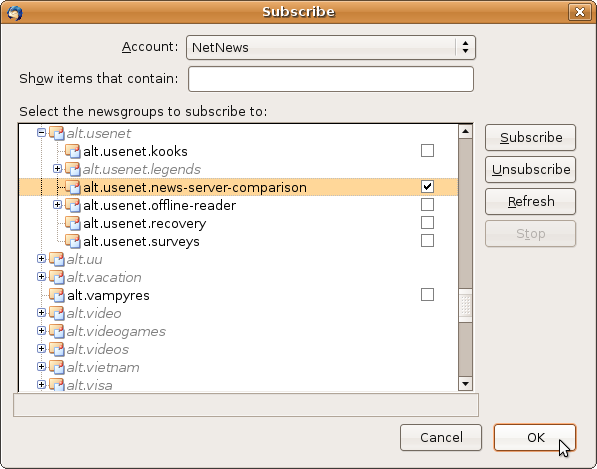Click the alt.usenet.recovery newsgroup icon
Screen dimensions: 597x469
click(x=73, y=223)
